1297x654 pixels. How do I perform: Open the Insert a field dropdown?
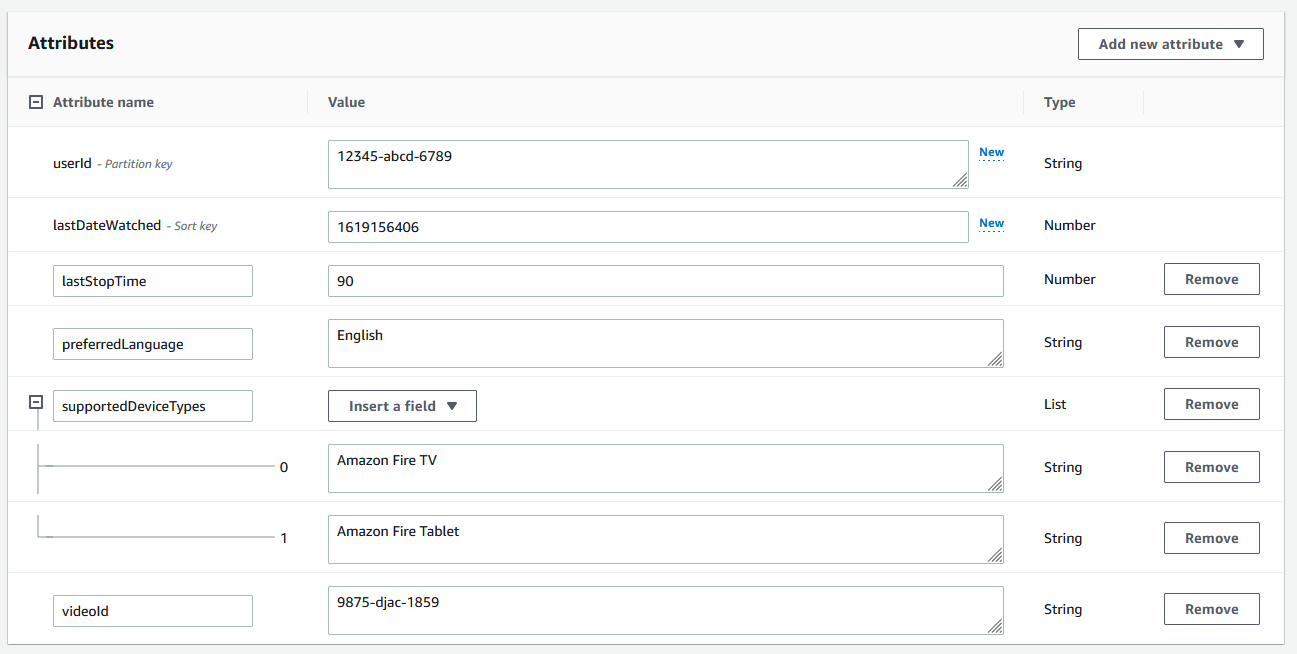pyautogui.click(x=402, y=406)
